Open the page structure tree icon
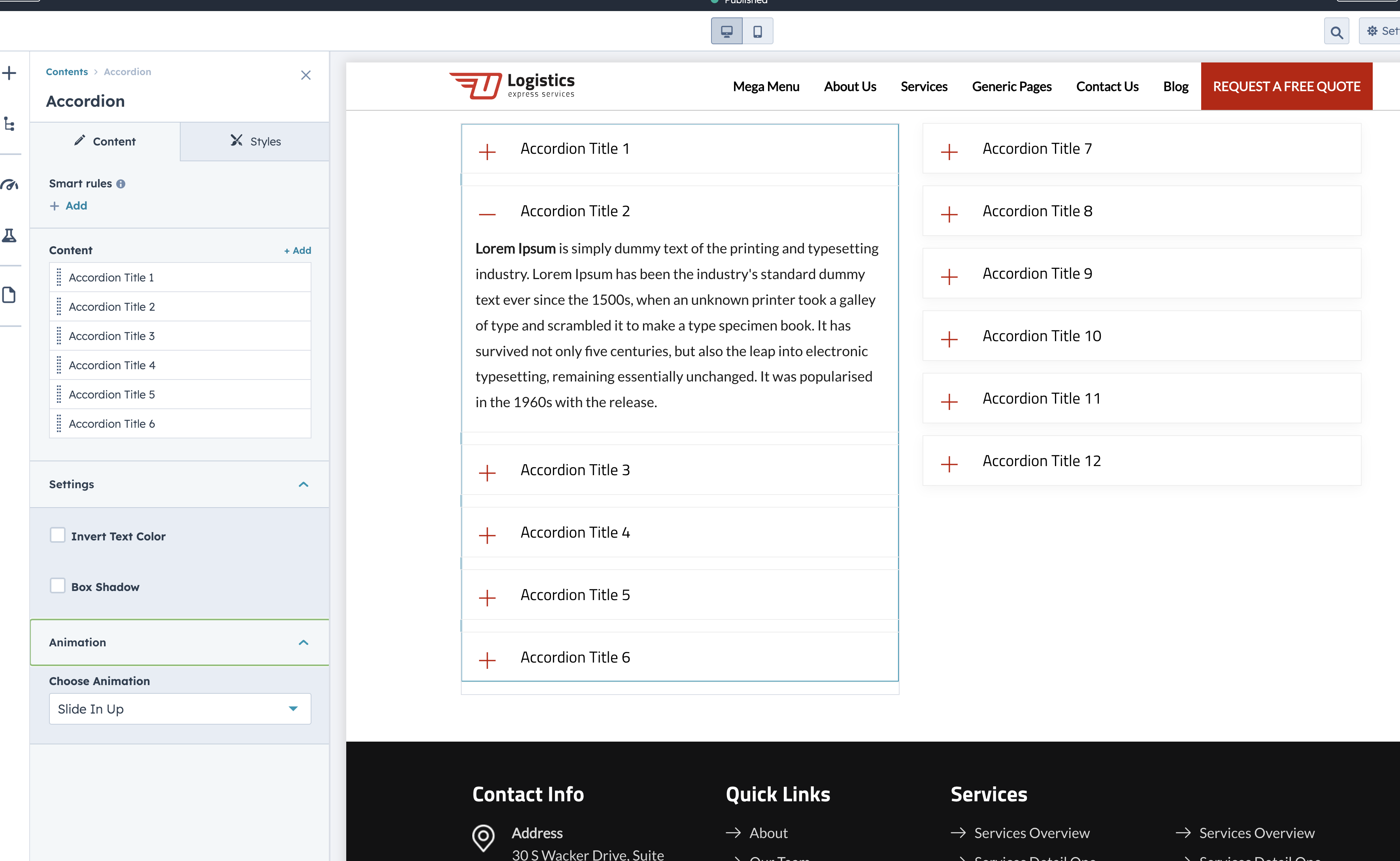Screen dimensions: 1400x861 tap(9, 124)
